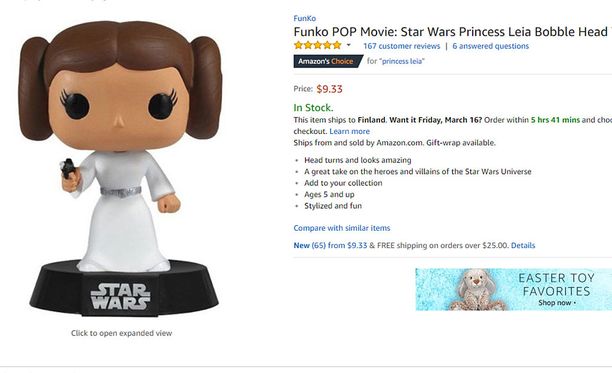612x373 pixels.
Task: View New (65) from $9.33 offers
Action: point(330,245)
